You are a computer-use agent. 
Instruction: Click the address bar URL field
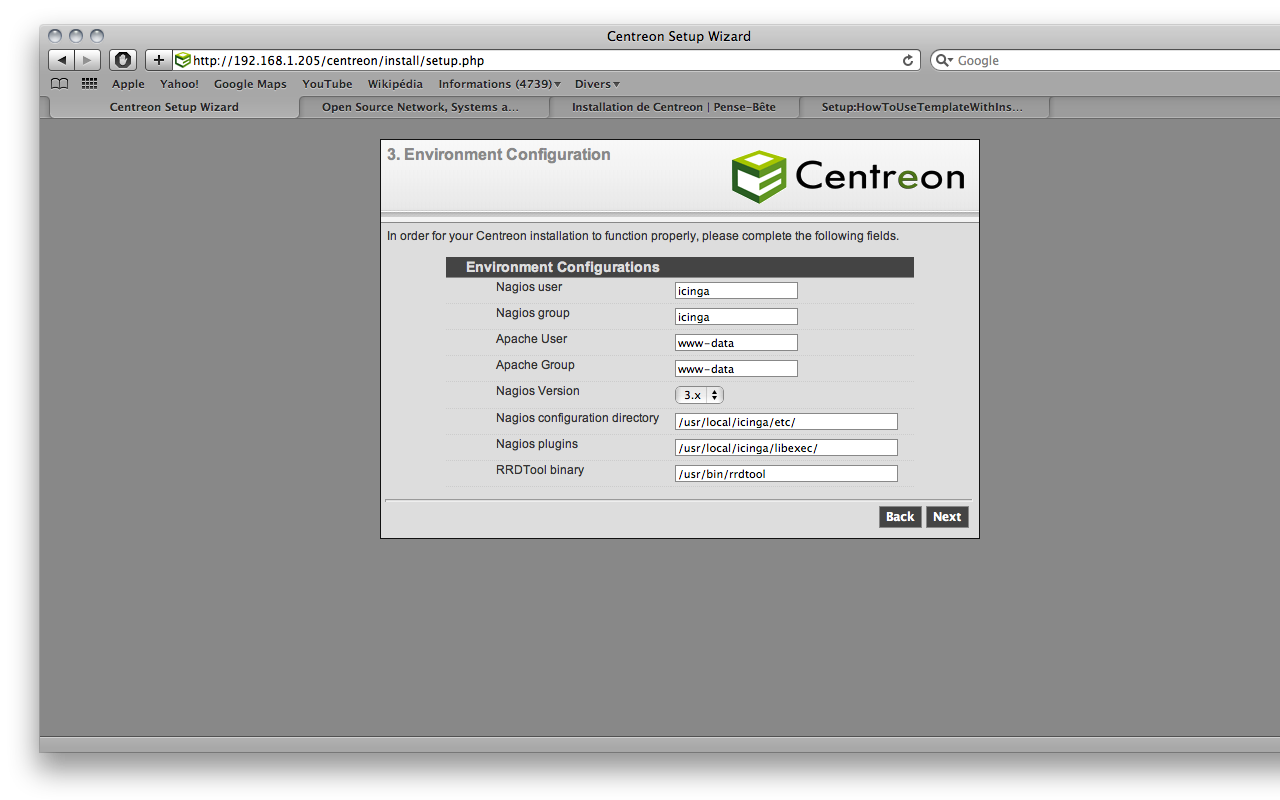pos(545,60)
